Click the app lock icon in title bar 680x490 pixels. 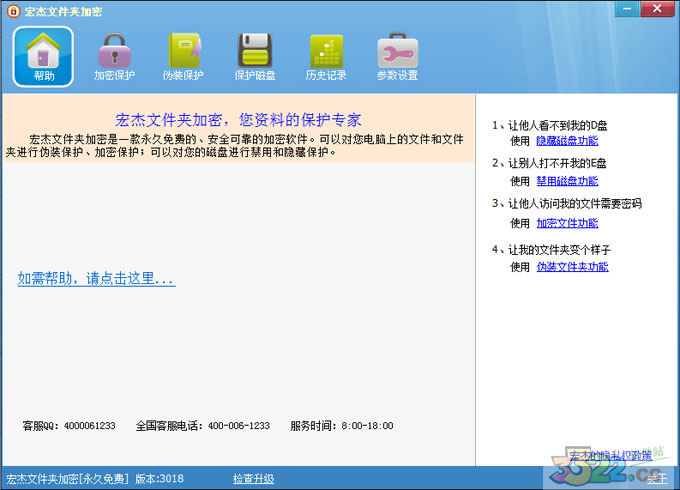pos(13,11)
